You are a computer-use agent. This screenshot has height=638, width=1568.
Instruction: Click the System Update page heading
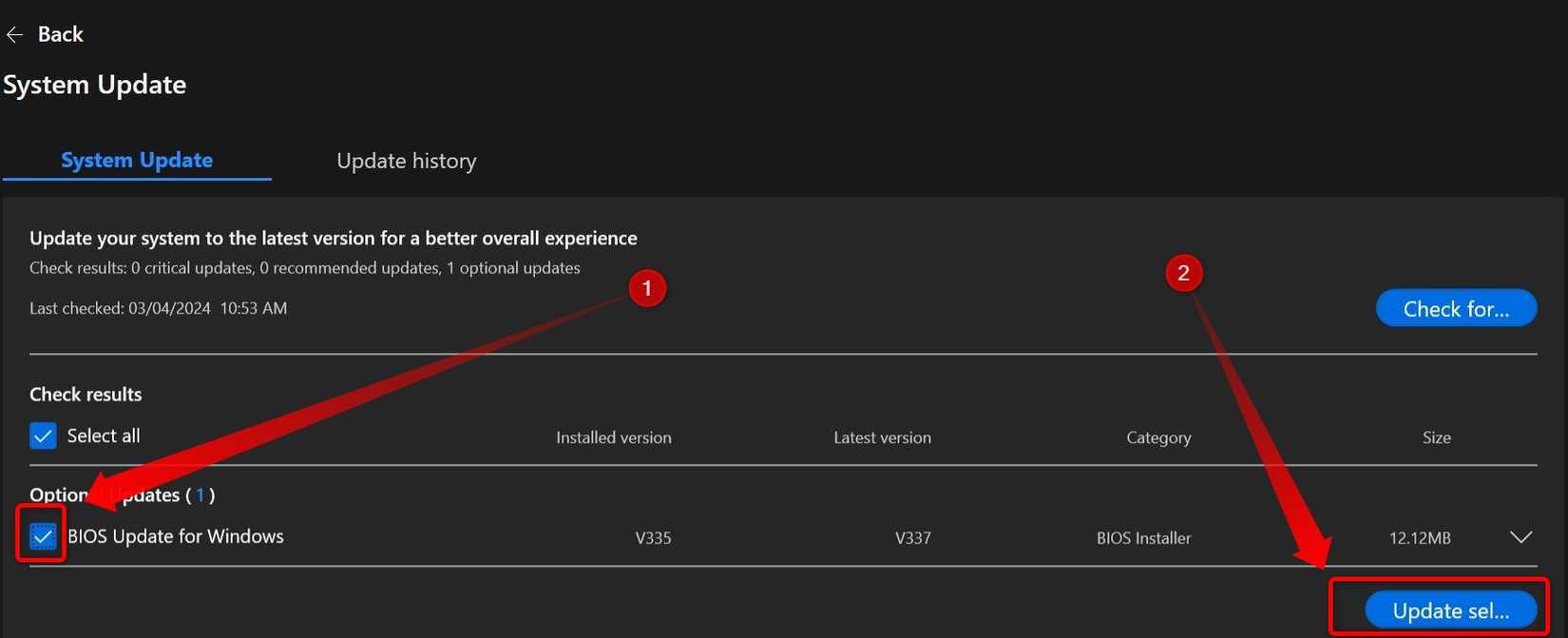(x=94, y=84)
